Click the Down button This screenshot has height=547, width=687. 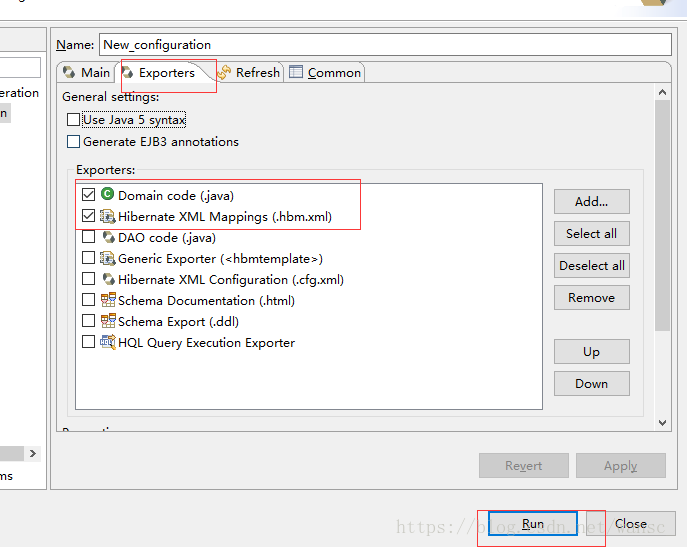click(591, 384)
